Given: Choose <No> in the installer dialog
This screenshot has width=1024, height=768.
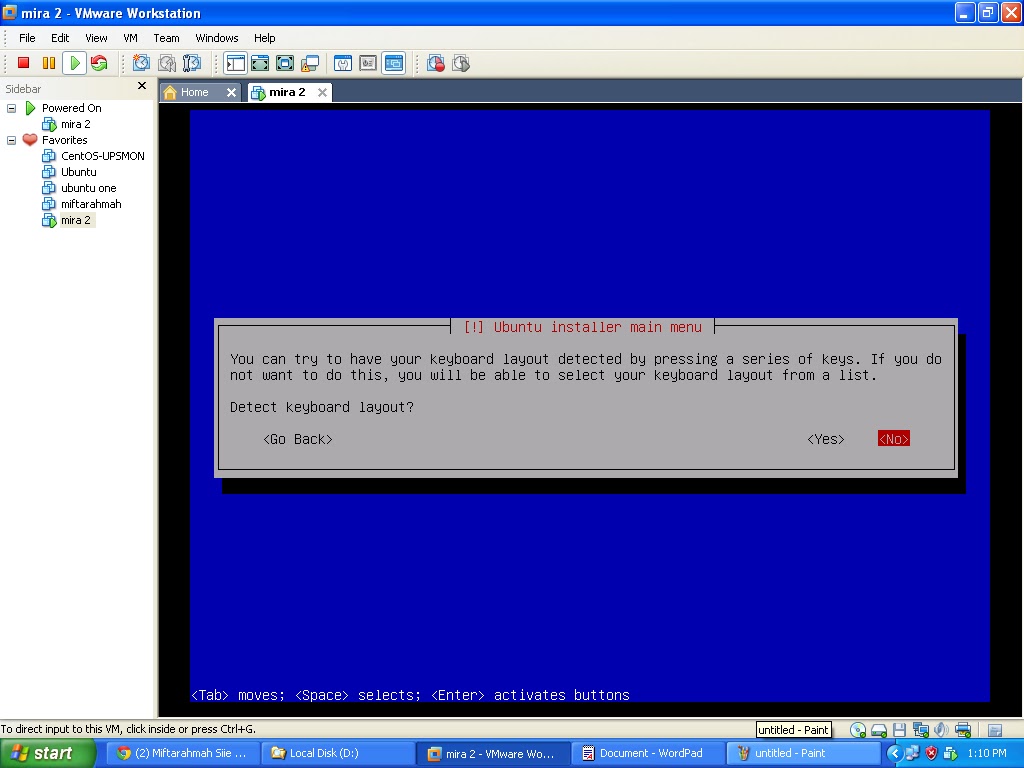Looking at the screenshot, I should [893, 439].
